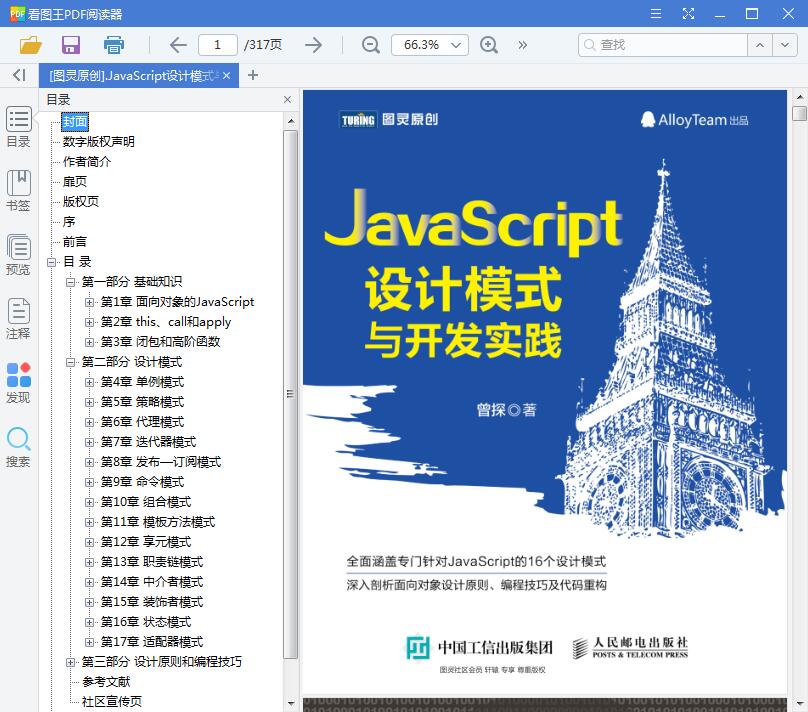
Task: Open a file with the folder icon
Action: click(30, 45)
